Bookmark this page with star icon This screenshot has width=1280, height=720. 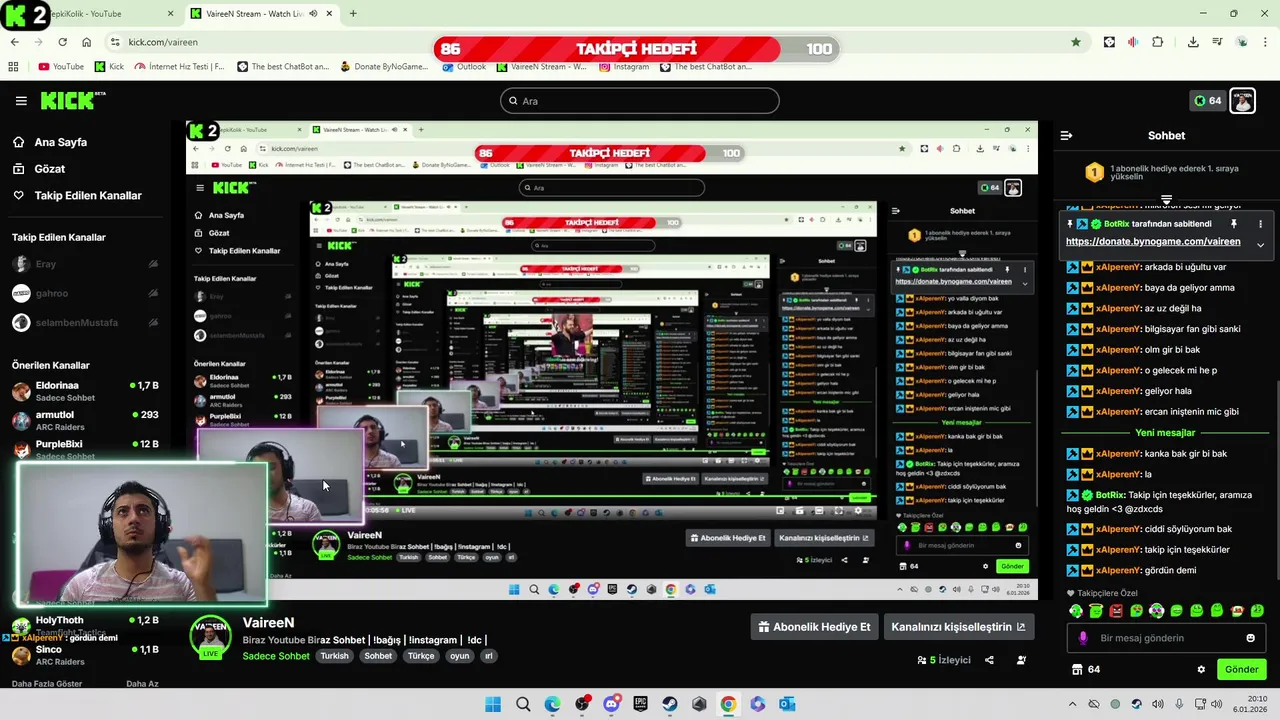coord(1076,42)
